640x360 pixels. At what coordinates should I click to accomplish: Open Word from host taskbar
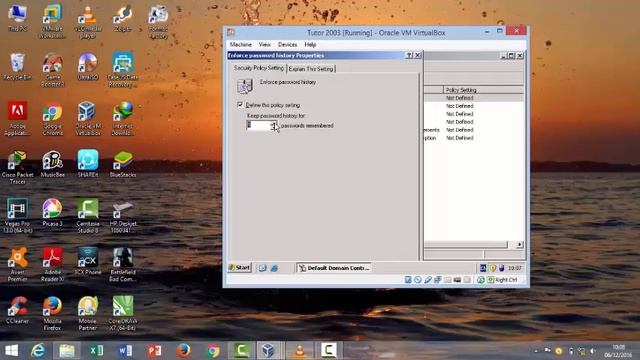click(125, 351)
